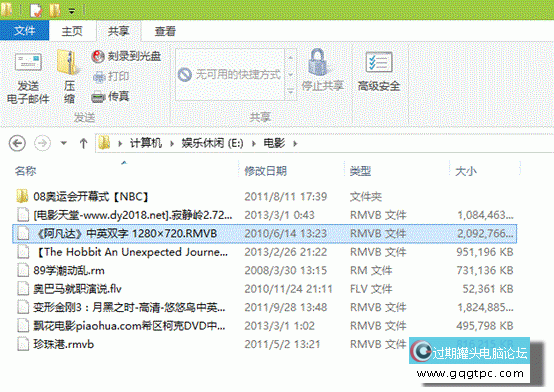Click the FLV 文件 type cell
This screenshot has height=392, width=554.
click(x=371, y=289)
